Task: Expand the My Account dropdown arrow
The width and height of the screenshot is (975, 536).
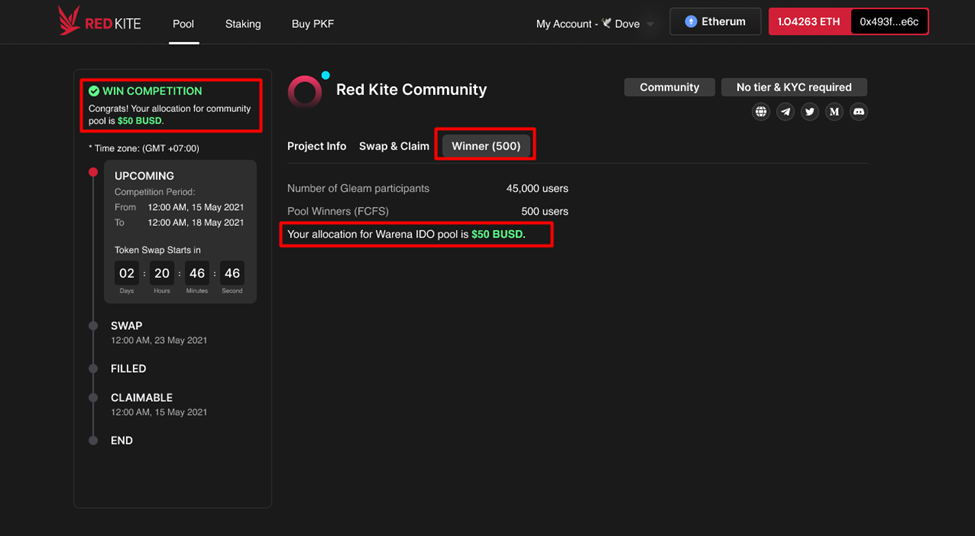Action: tap(650, 24)
